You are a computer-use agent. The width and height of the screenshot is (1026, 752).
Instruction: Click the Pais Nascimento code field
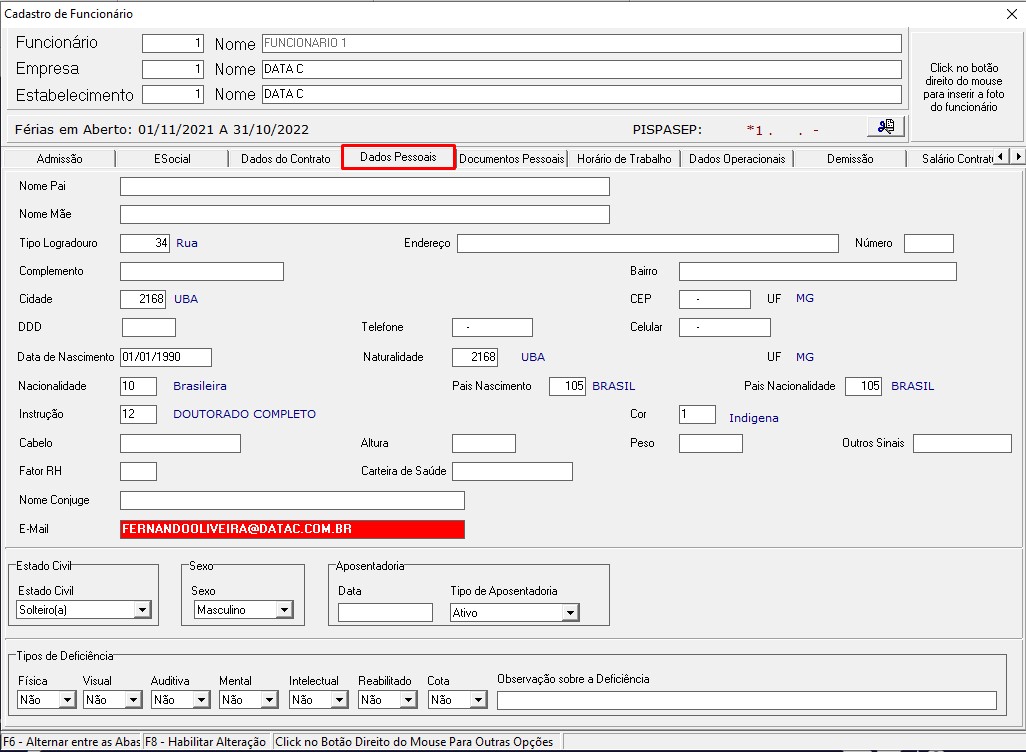coord(567,386)
